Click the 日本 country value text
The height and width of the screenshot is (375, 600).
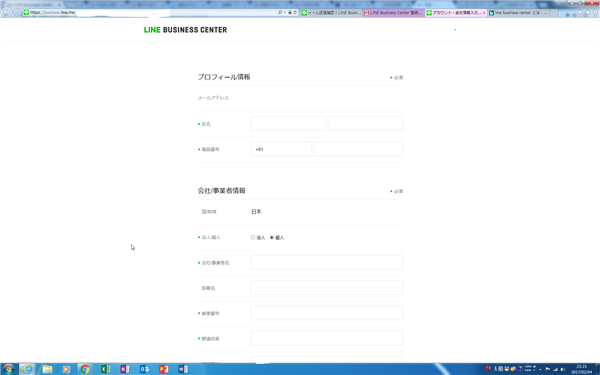tap(256, 212)
